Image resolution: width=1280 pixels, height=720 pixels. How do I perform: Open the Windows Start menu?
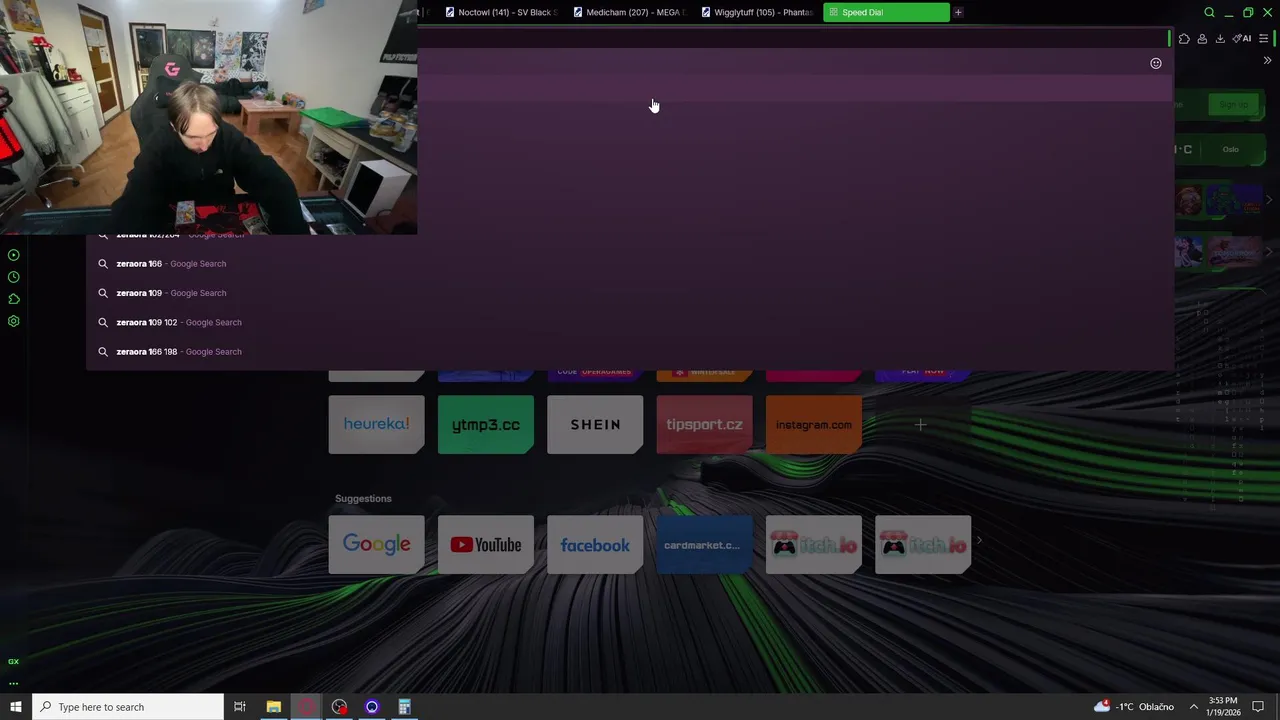pos(15,707)
